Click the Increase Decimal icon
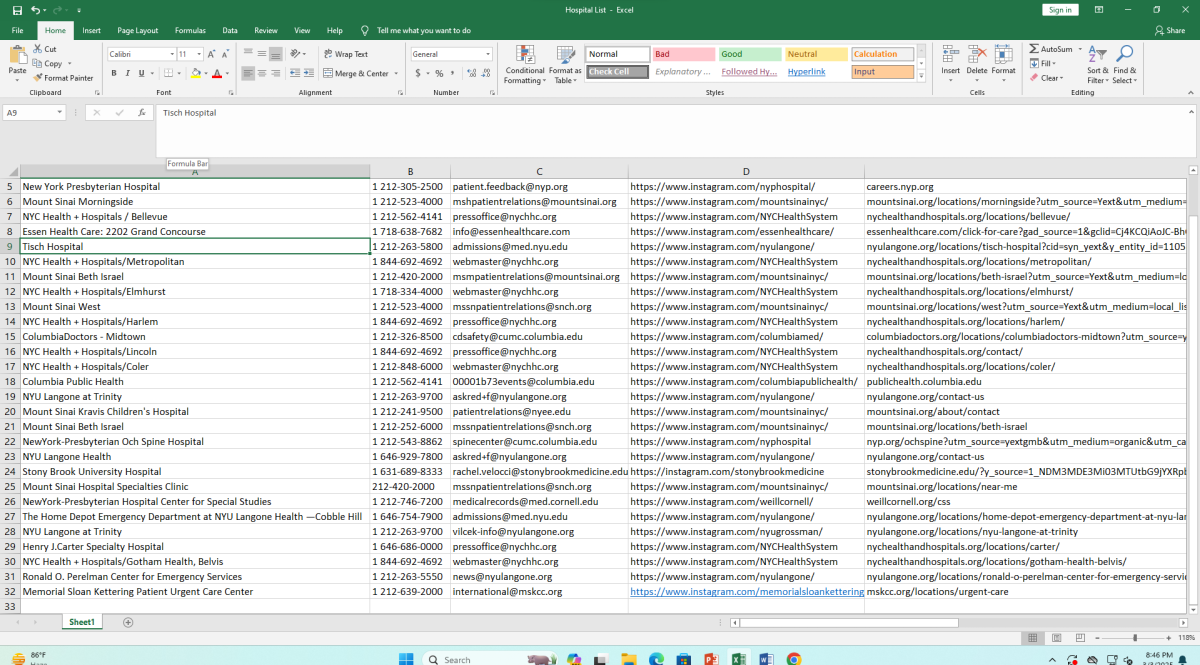Screen dimensions: 1200x665 [x=471, y=73]
